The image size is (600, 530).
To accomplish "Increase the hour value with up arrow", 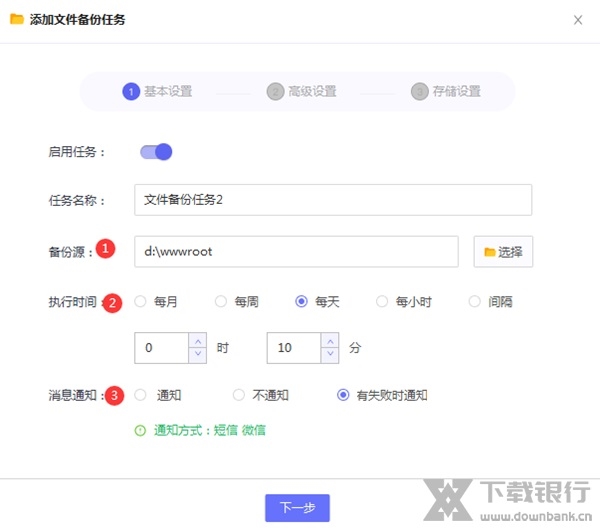I will point(198,341).
